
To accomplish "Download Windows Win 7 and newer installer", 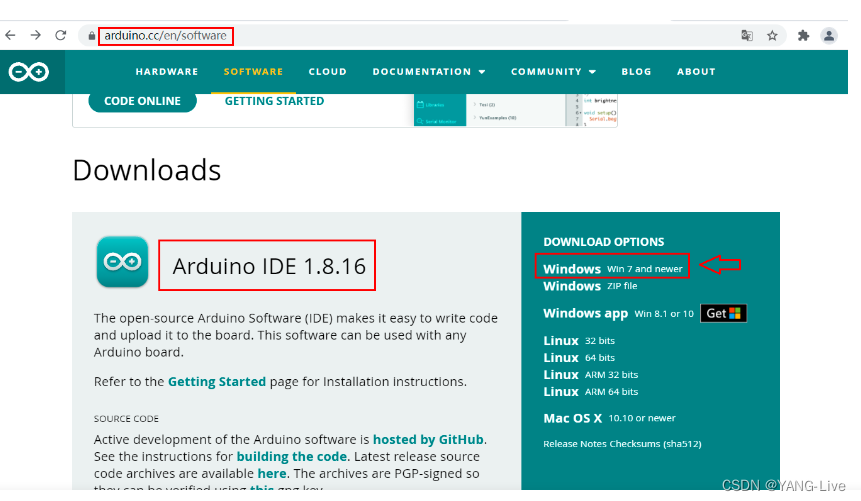I will (612, 269).
